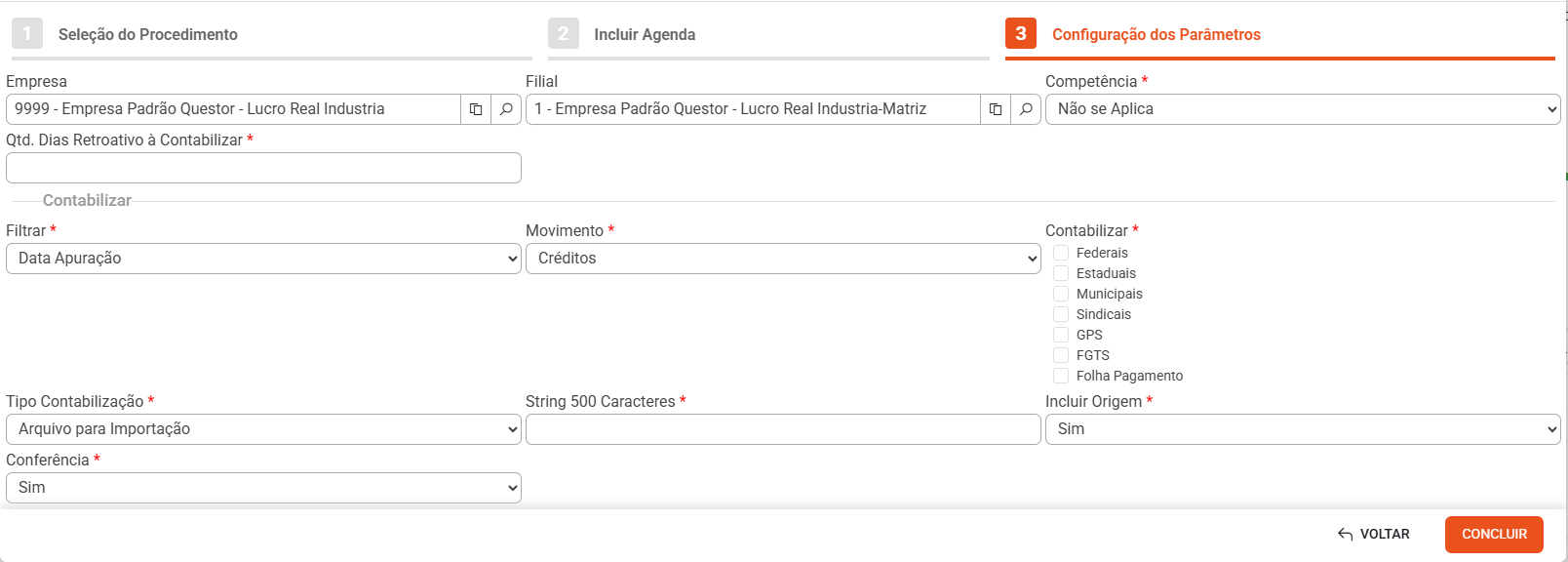The image size is (1568, 562).
Task: Click the CONCLUIR button
Action: pyautogui.click(x=1494, y=535)
